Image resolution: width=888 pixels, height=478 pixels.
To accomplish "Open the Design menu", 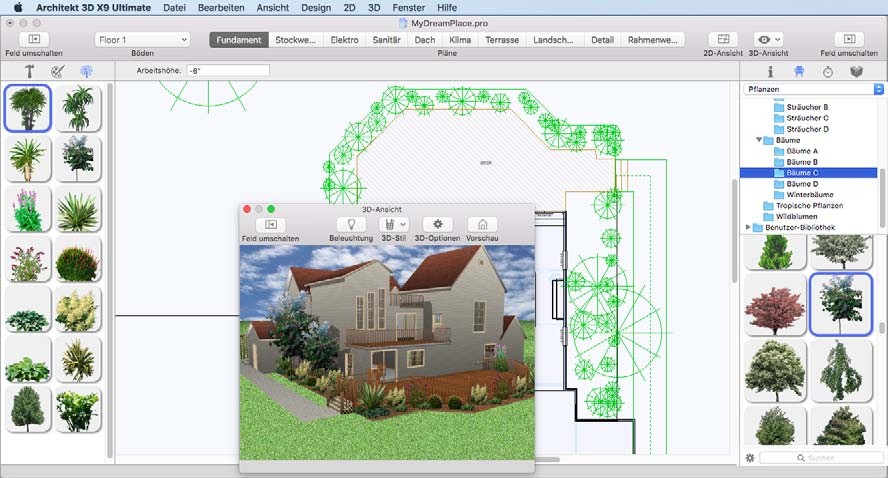I will pyautogui.click(x=316, y=8).
